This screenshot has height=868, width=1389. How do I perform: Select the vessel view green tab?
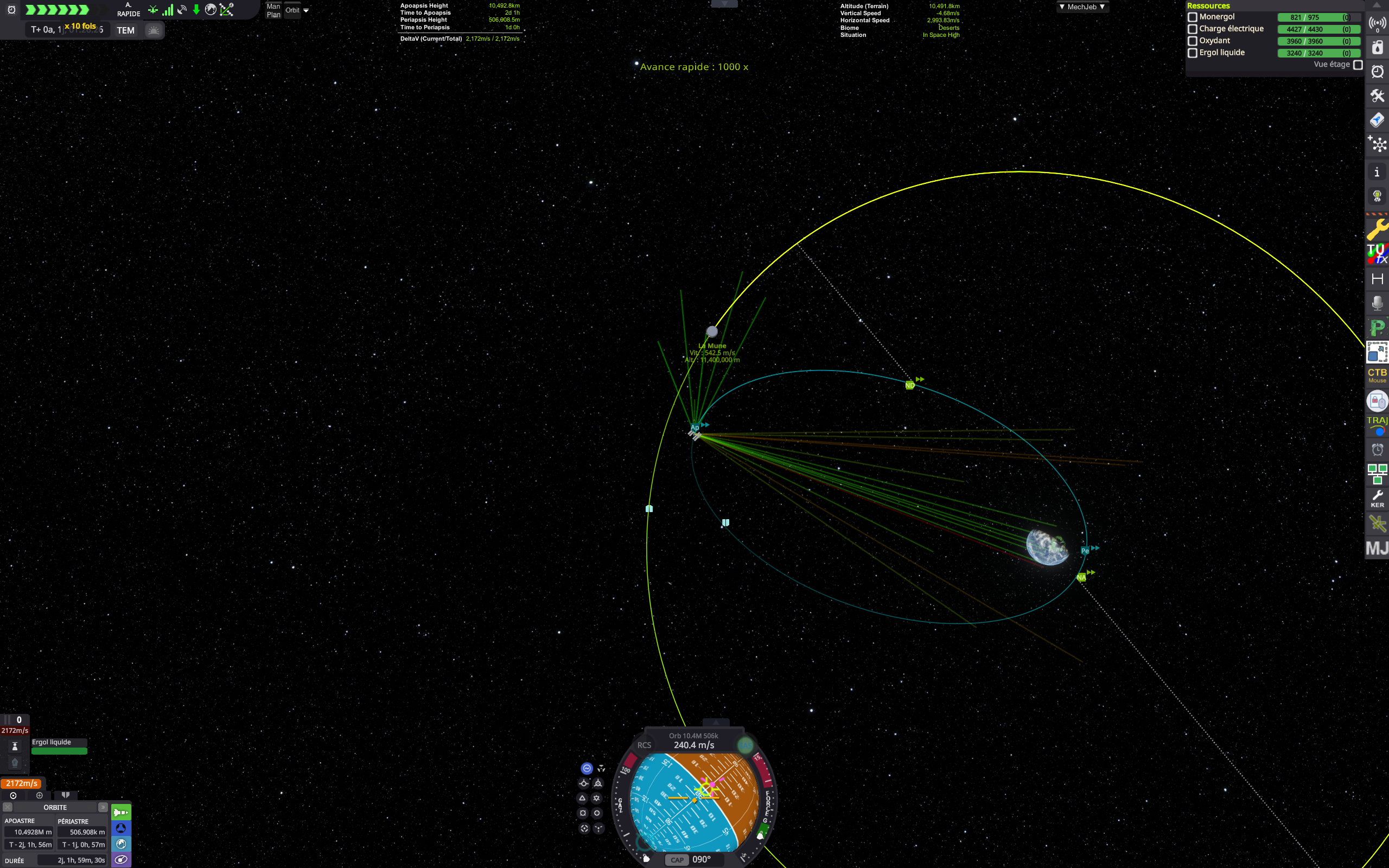pos(121,812)
